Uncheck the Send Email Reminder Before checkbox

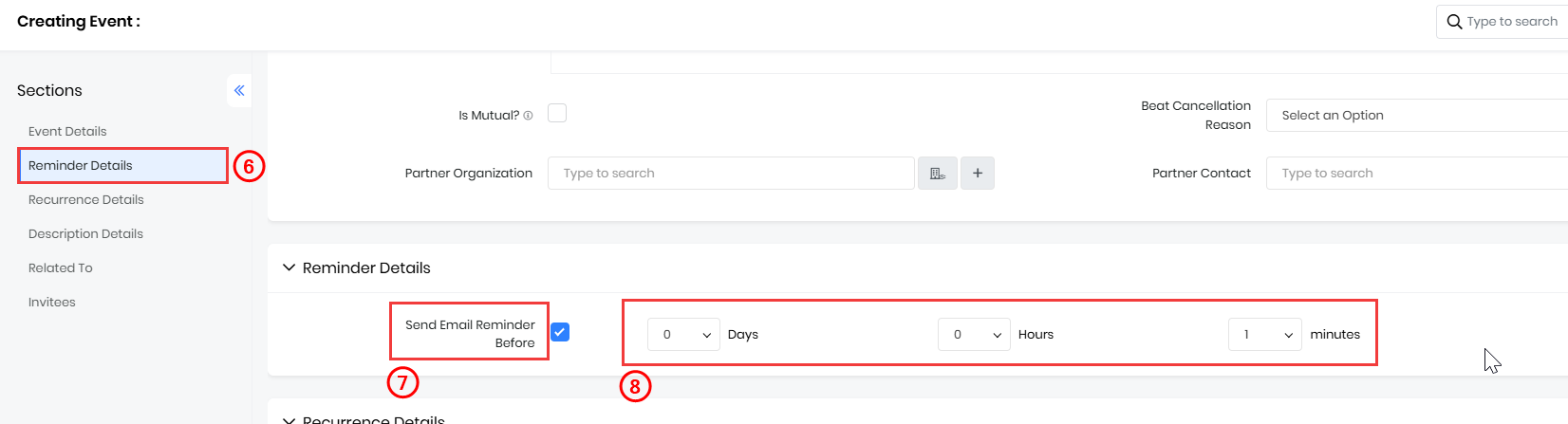click(560, 332)
